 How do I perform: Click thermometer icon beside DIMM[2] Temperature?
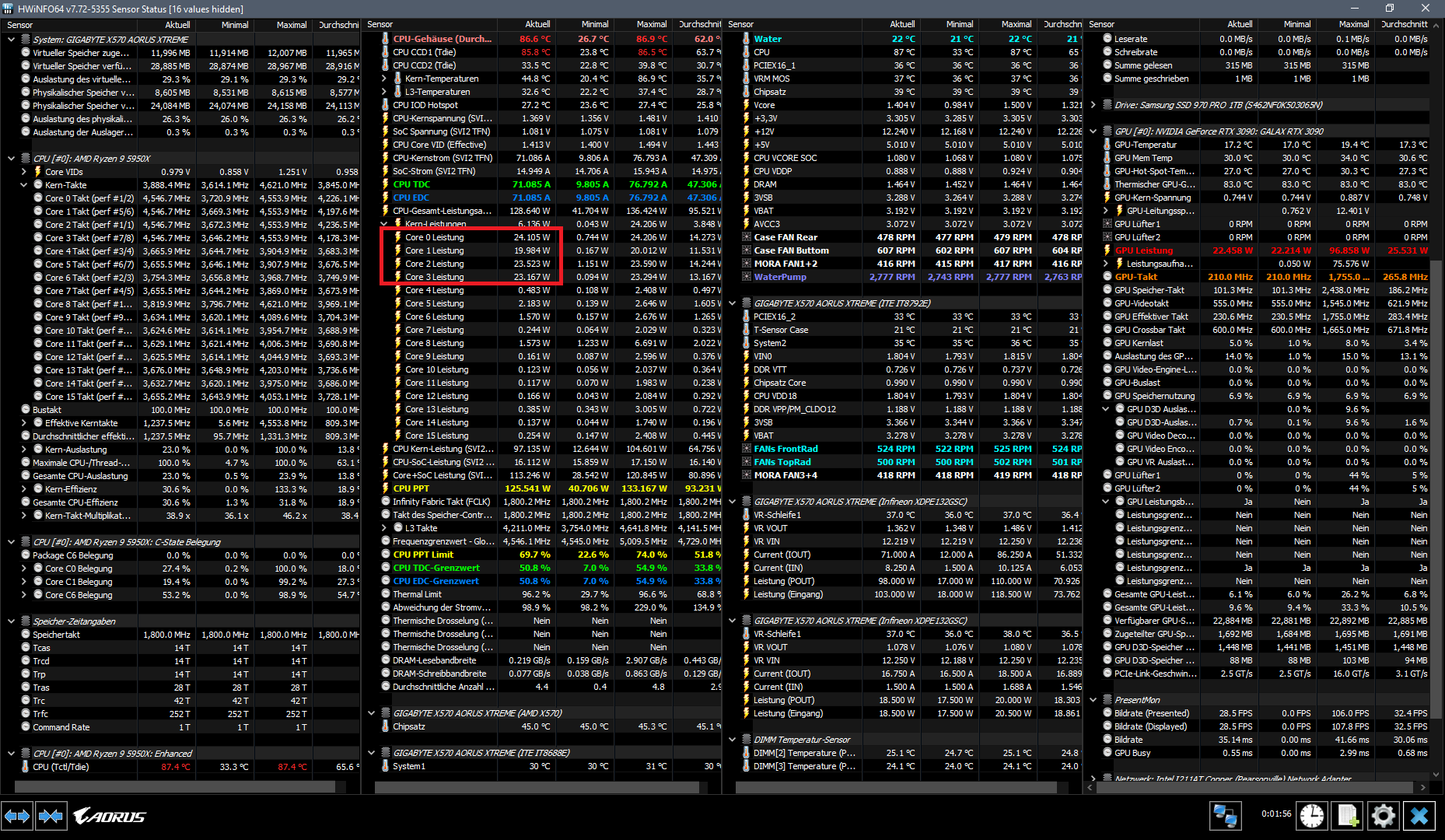(x=746, y=753)
